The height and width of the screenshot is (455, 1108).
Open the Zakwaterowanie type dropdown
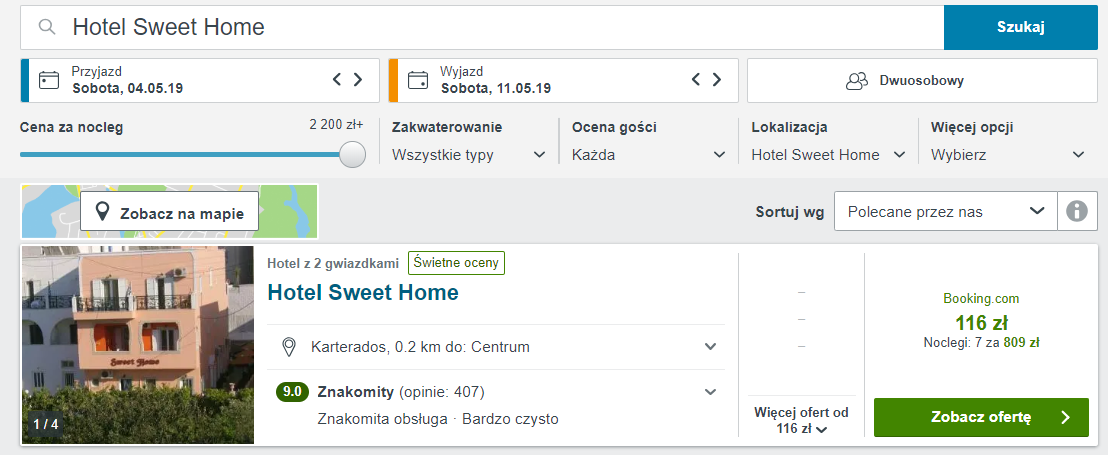pos(469,155)
